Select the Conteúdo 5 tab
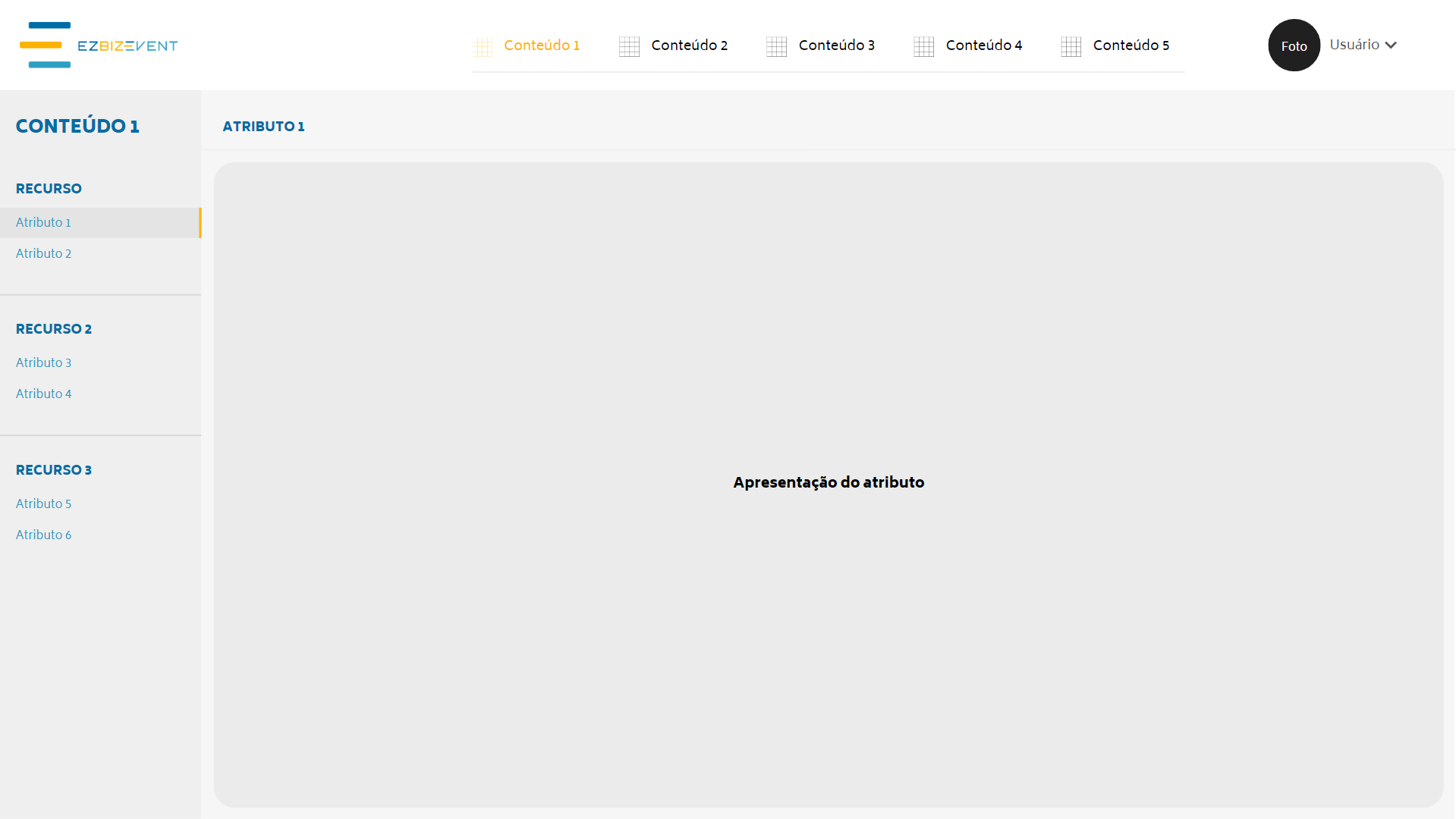This screenshot has width=1456, height=819. pyautogui.click(x=1131, y=45)
